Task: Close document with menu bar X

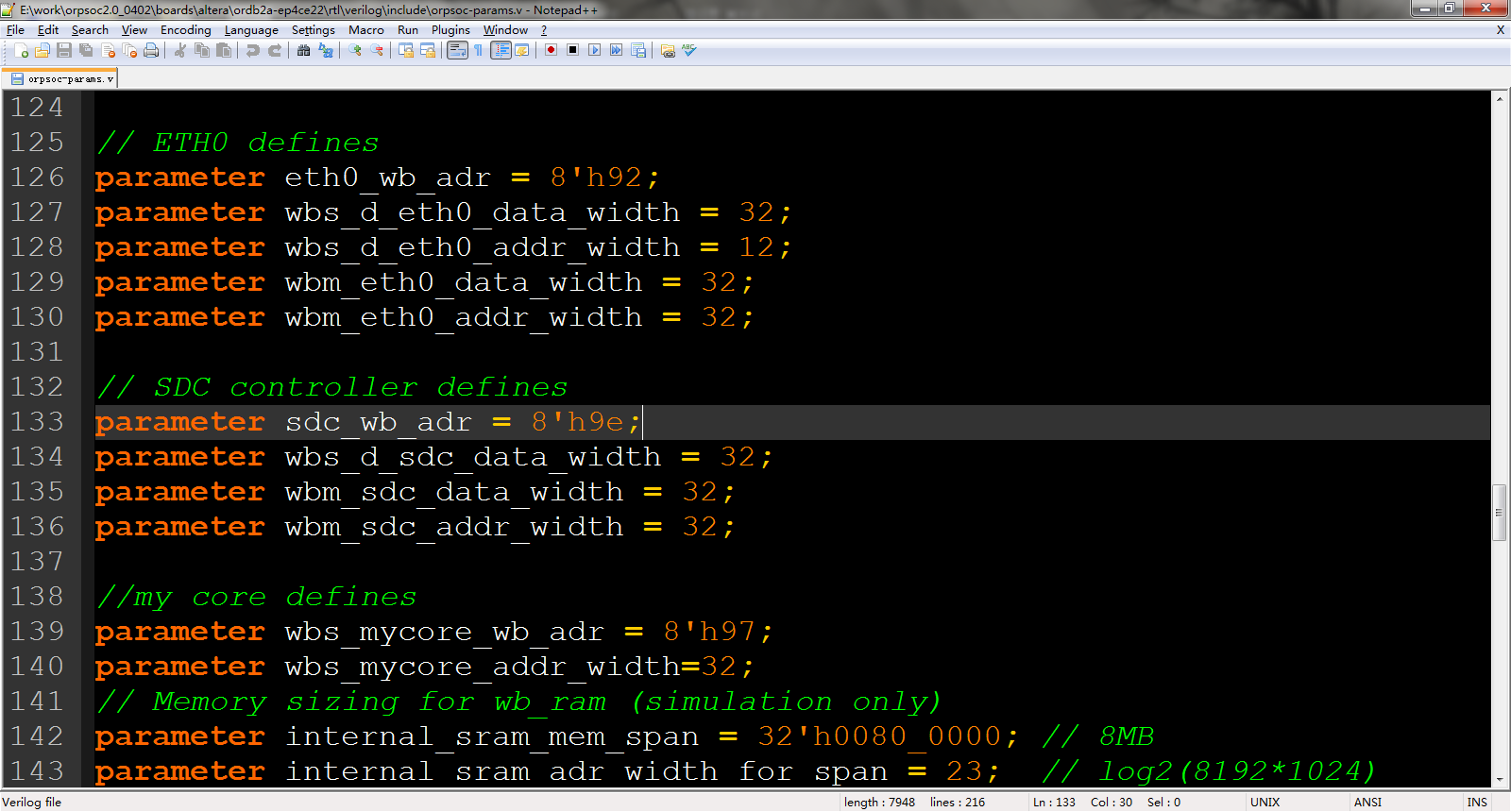Action: tap(1500, 30)
